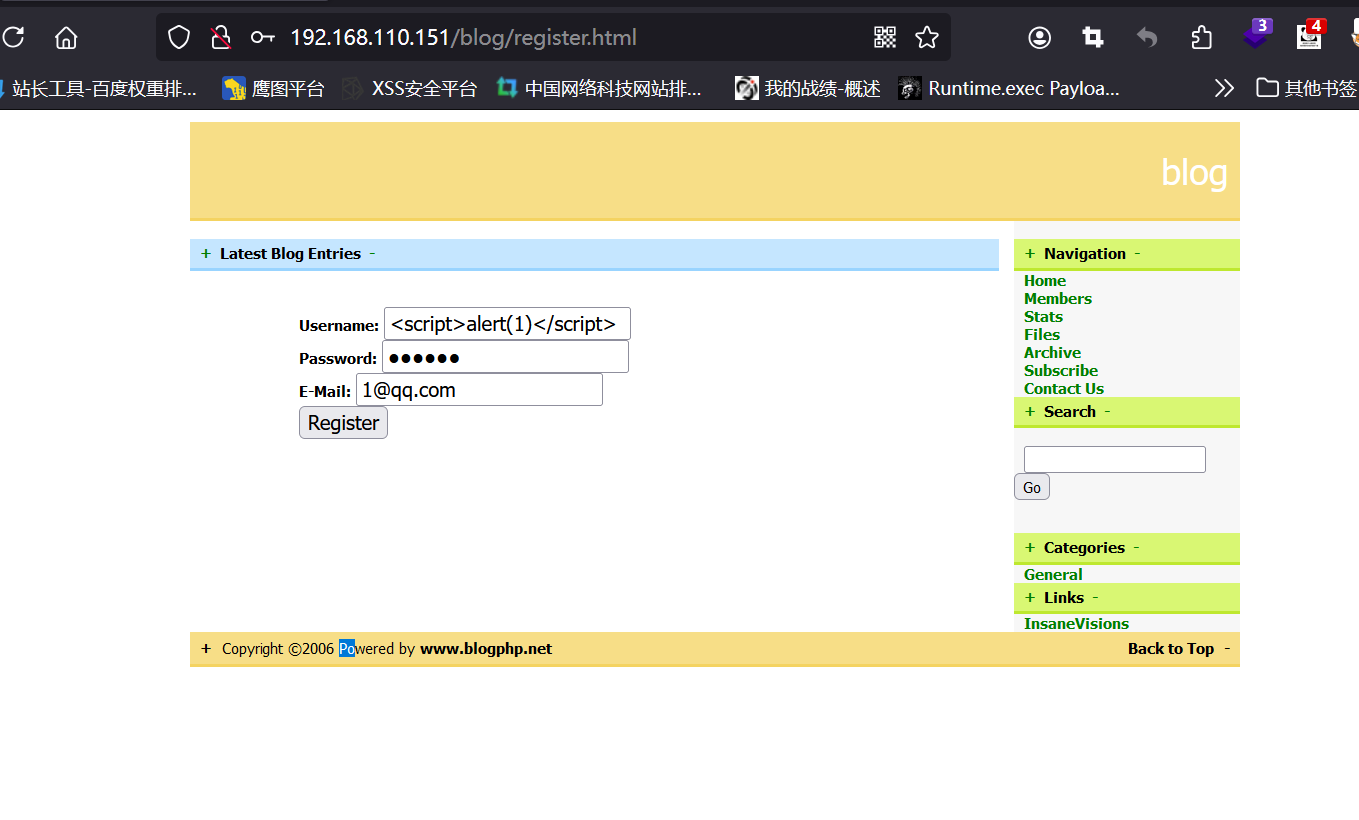This screenshot has height=820, width=1359.
Task: Take a screenshot with the crop icon
Action: click(1093, 38)
